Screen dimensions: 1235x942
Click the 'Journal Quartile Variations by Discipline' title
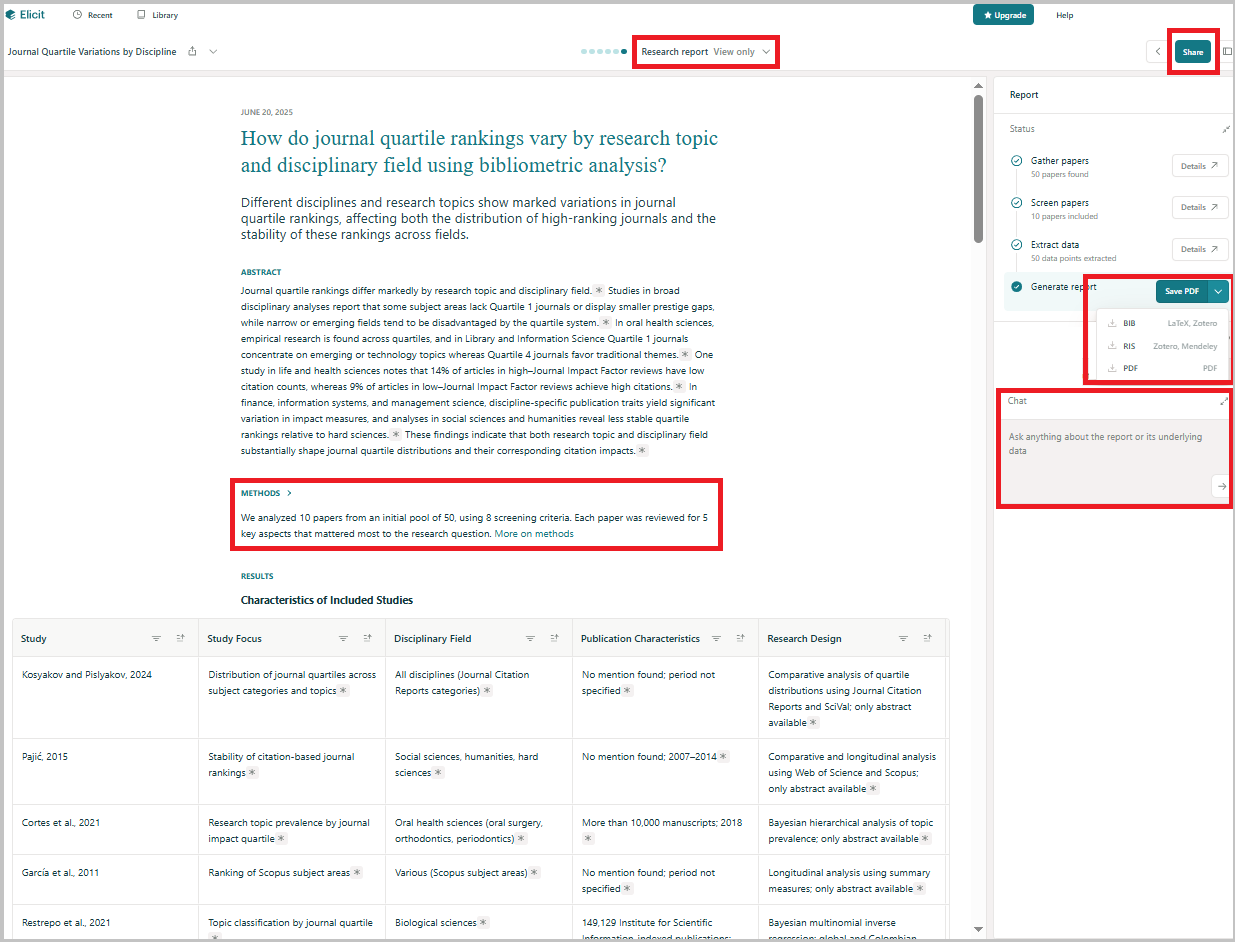[x=92, y=51]
